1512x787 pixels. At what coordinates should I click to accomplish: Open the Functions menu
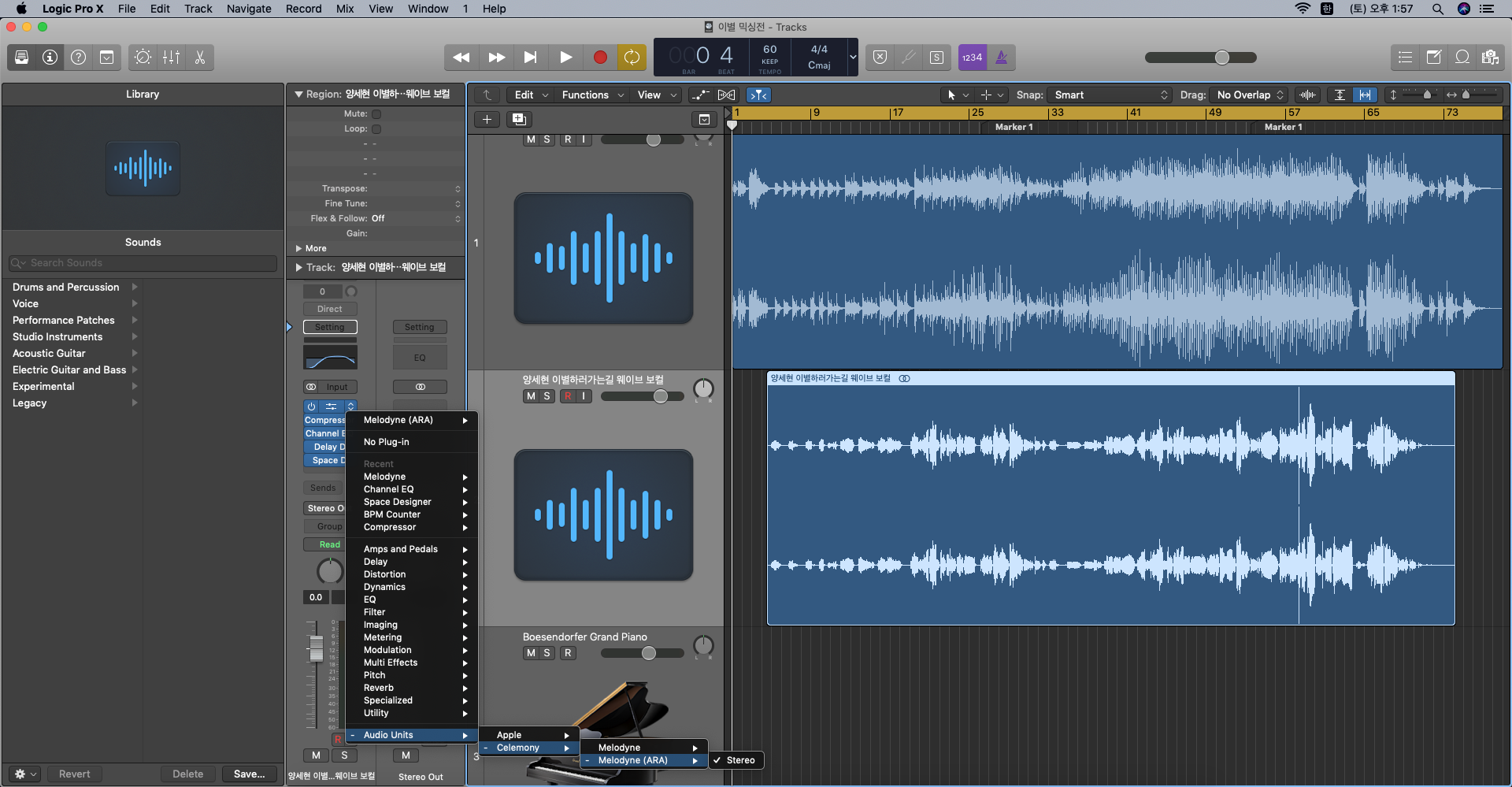click(592, 95)
